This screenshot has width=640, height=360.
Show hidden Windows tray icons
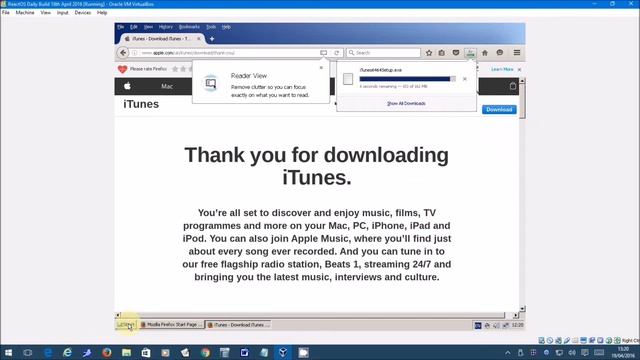tap(508, 353)
